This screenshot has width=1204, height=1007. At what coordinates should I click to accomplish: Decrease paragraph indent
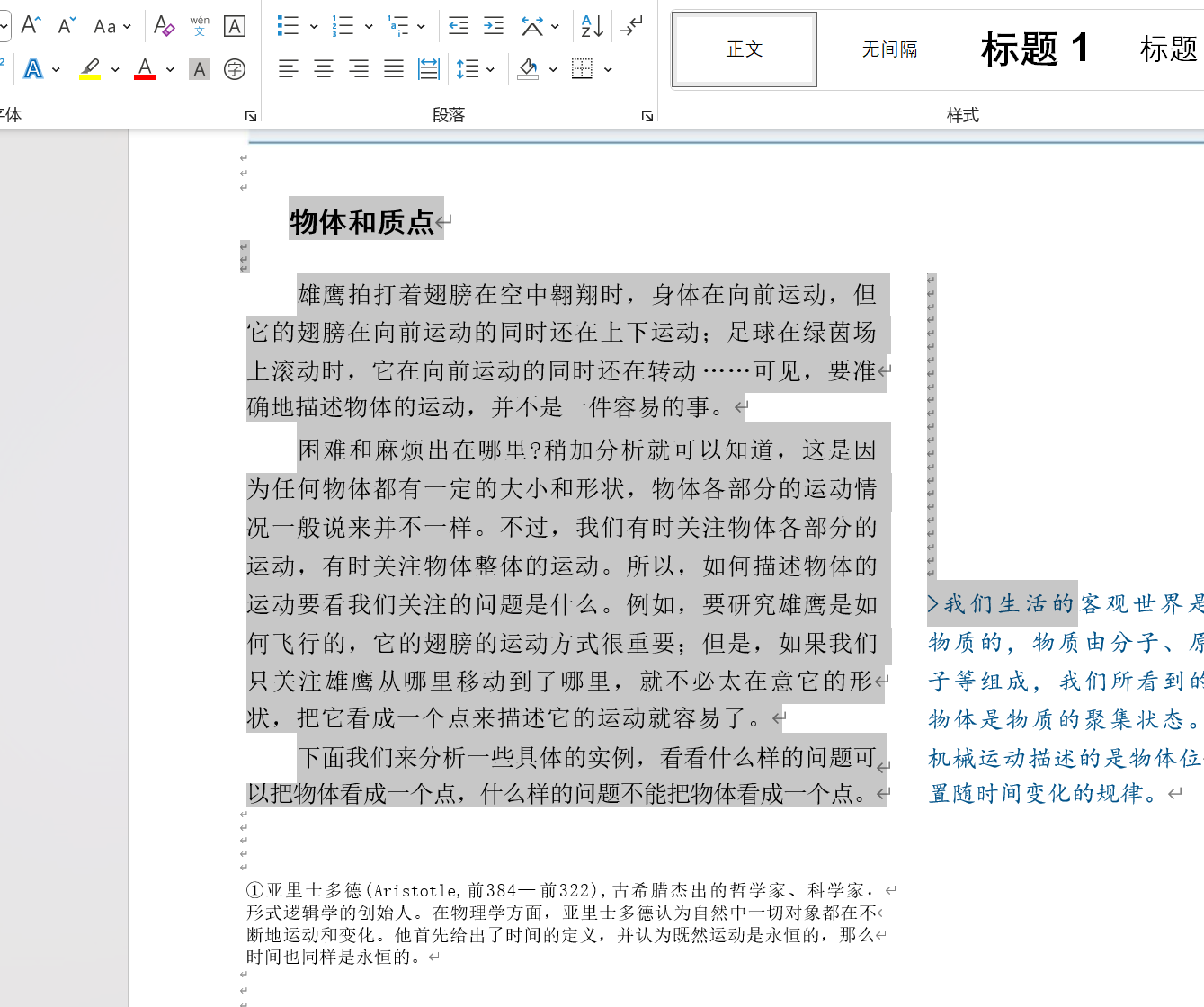coord(459,26)
